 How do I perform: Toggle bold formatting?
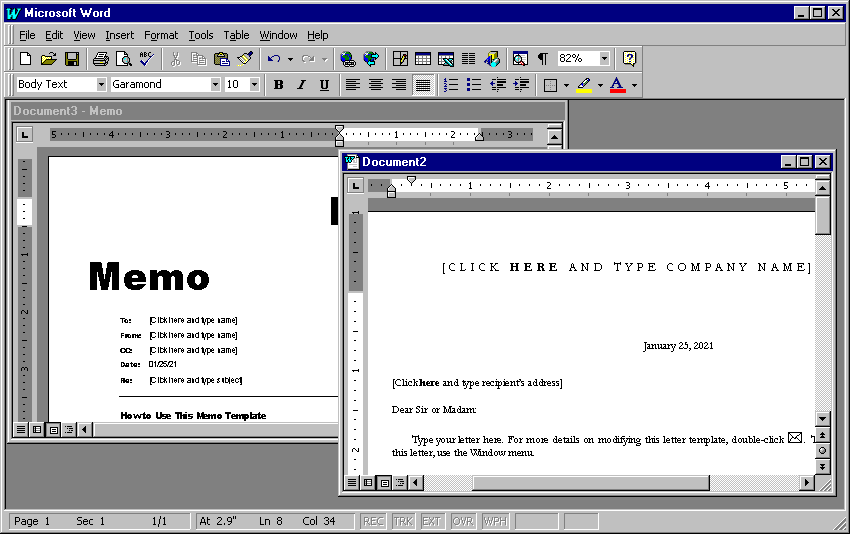279,85
